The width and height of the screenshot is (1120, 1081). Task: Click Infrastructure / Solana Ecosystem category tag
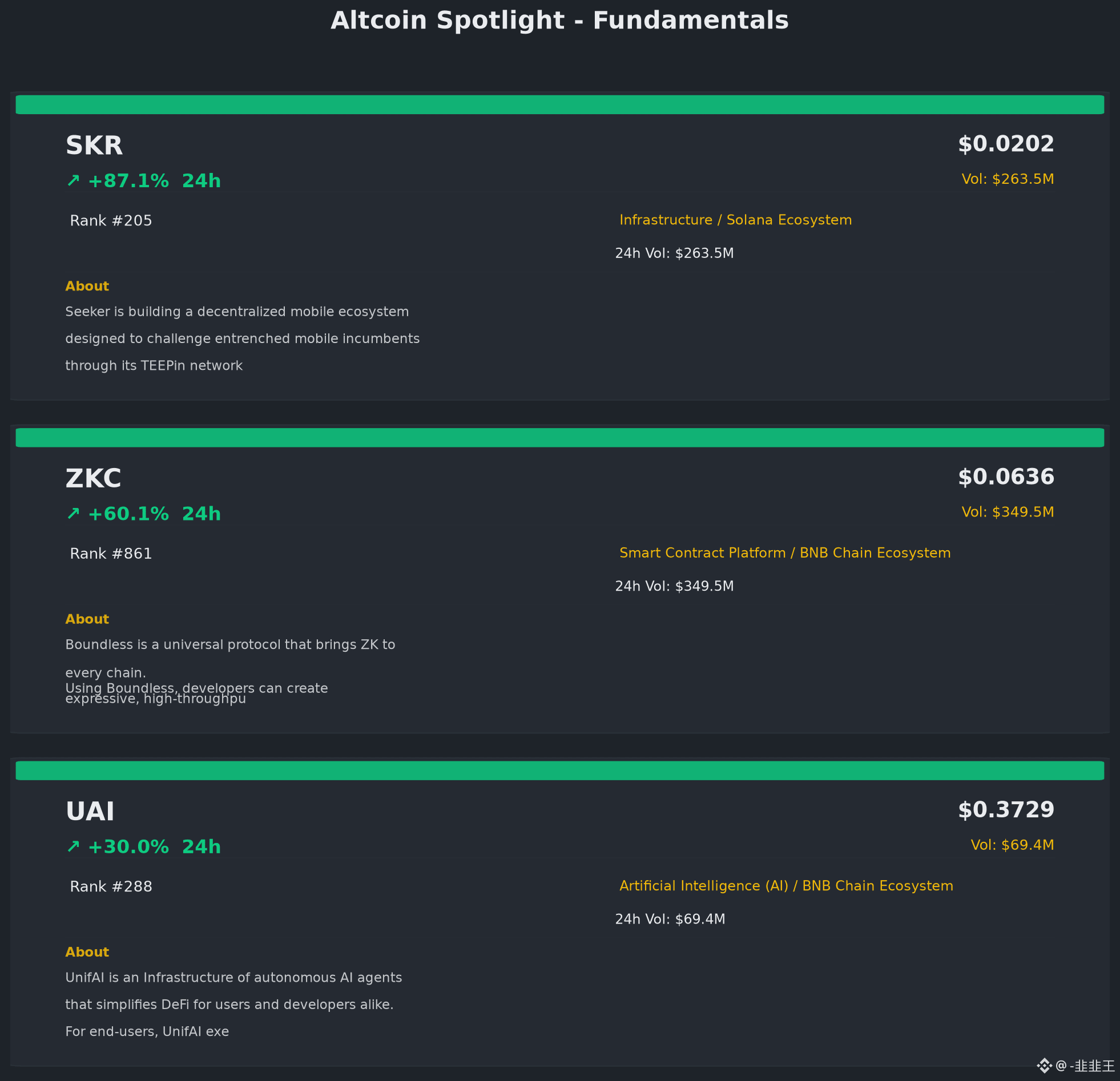pyautogui.click(x=735, y=220)
